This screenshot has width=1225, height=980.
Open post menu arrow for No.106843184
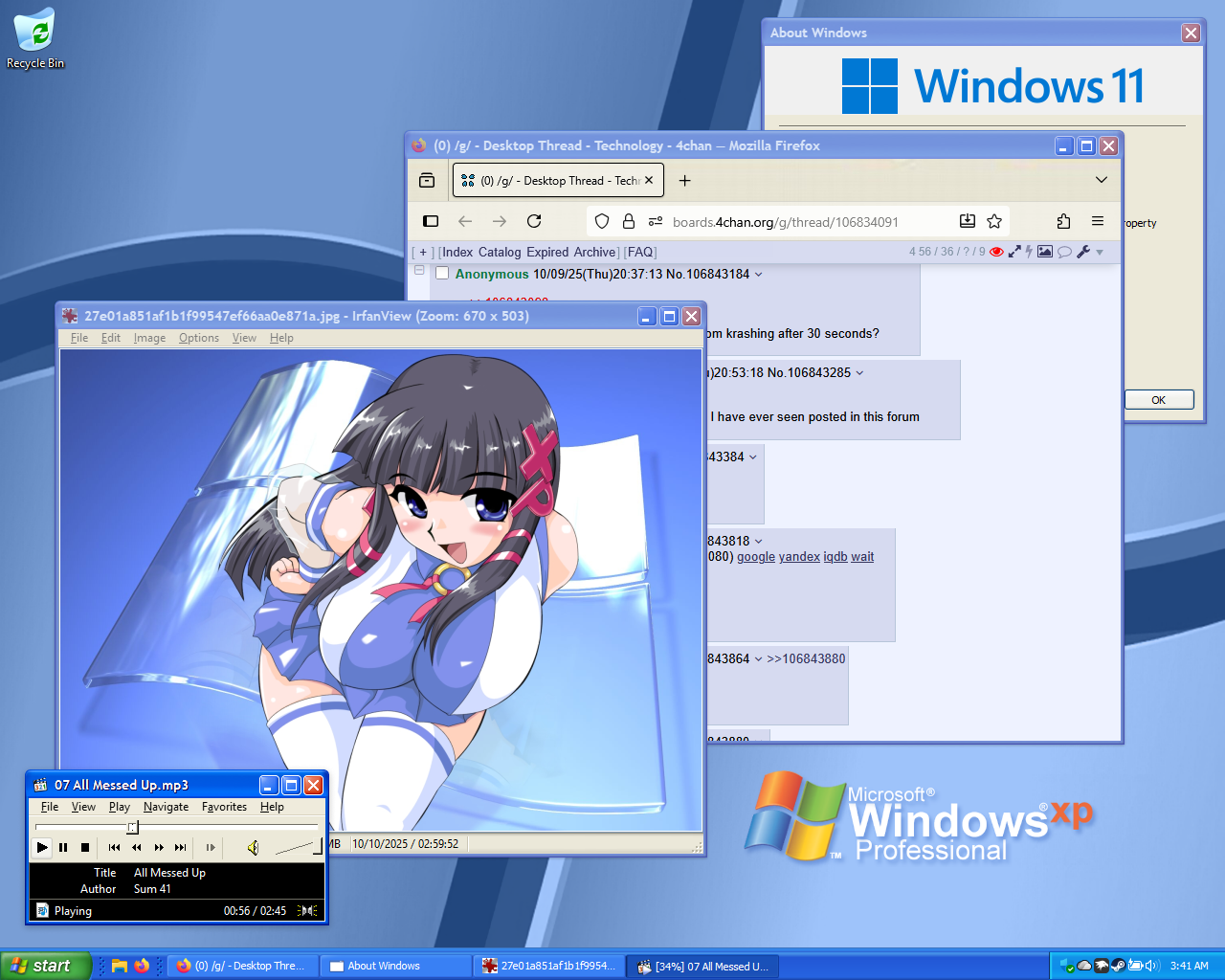pyautogui.click(x=759, y=275)
